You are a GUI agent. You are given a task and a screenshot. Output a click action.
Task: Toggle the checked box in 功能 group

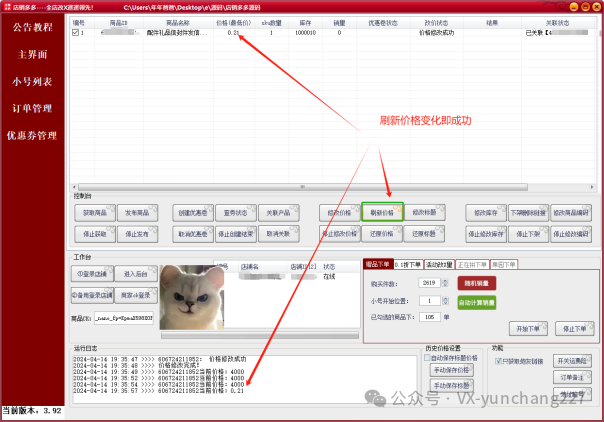click(x=498, y=361)
